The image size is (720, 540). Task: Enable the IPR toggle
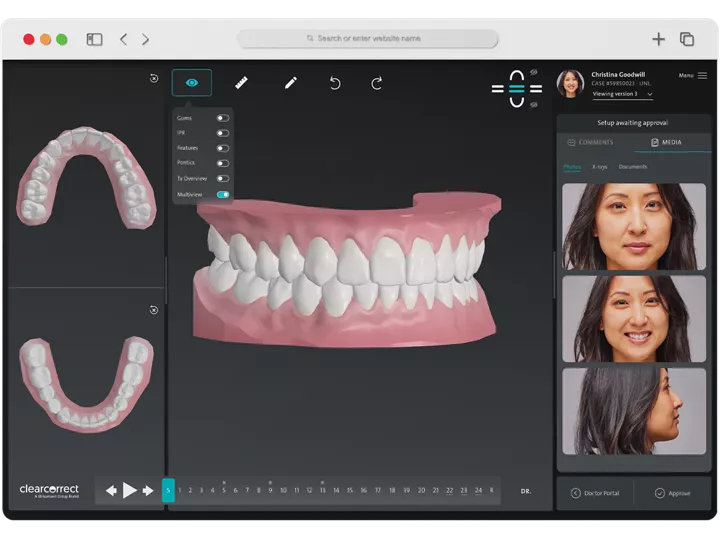pyautogui.click(x=222, y=133)
